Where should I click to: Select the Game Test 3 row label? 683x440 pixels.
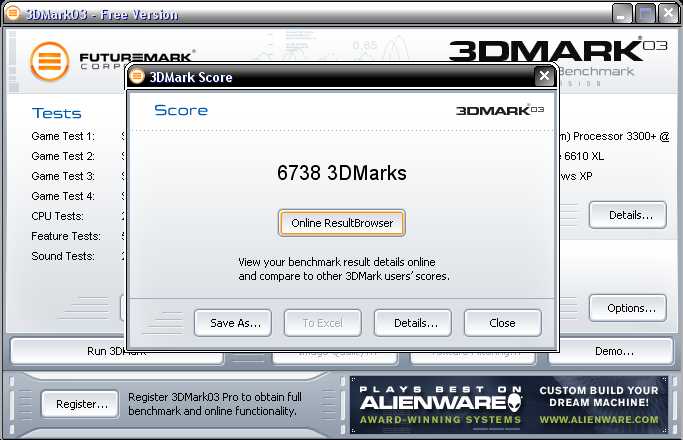63,176
